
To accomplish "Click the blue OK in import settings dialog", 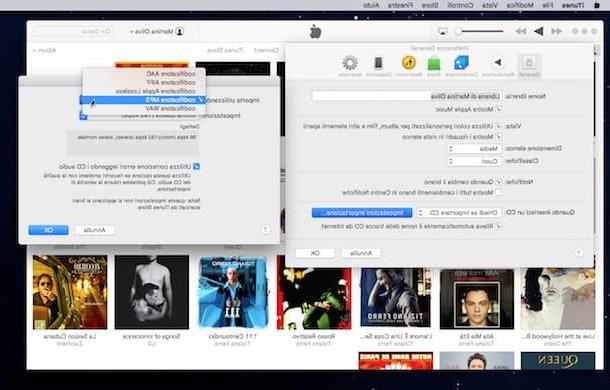I will pos(48,230).
